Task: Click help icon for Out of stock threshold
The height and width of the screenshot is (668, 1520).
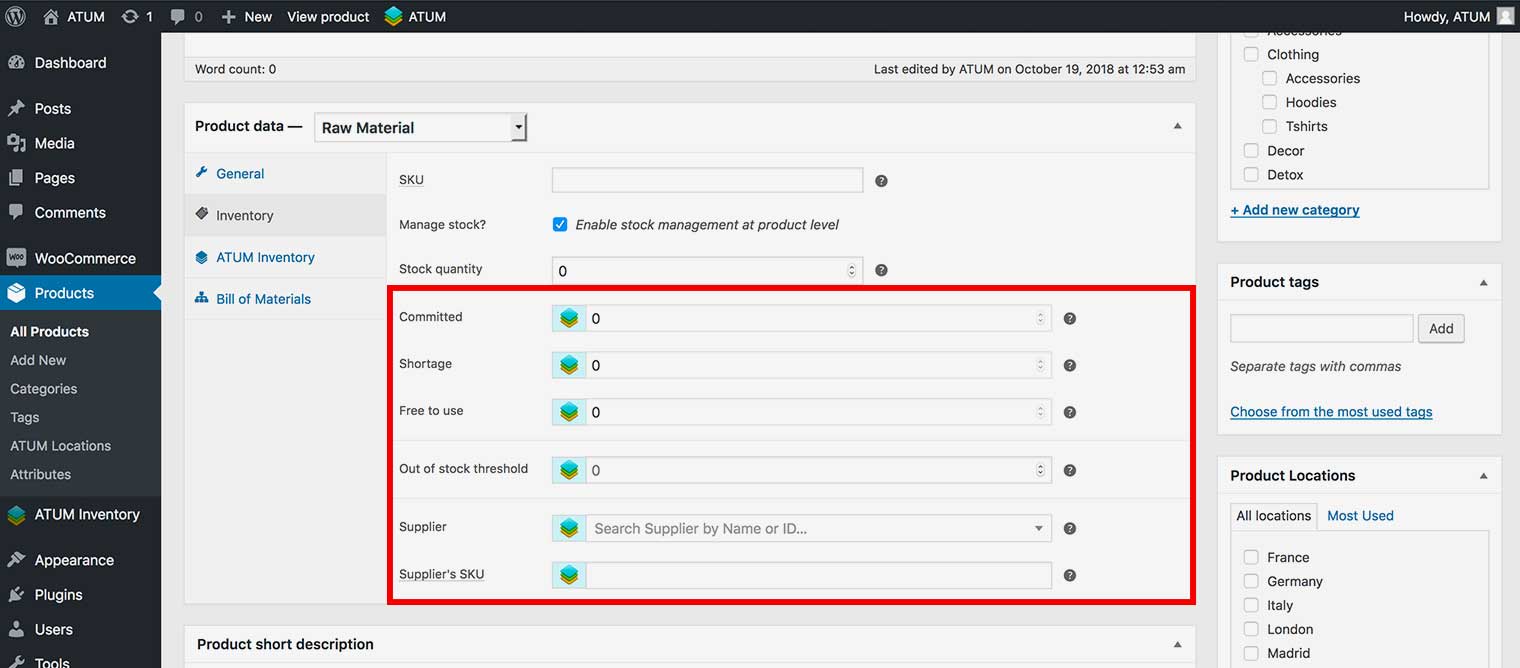Action: (1069, 470)
